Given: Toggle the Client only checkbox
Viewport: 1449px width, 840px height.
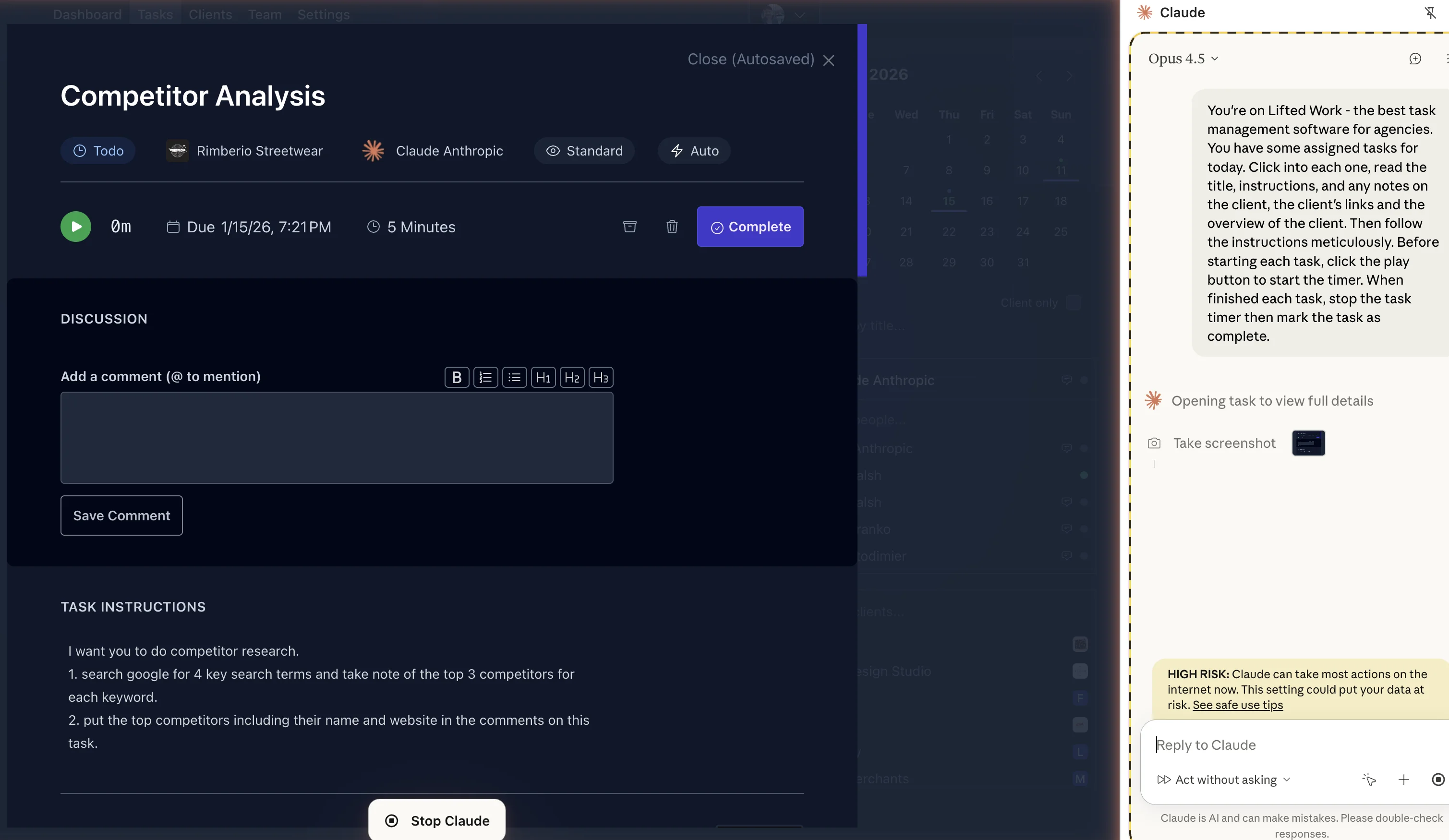Looking at the screenshot, I should [x=1073, y=302].
